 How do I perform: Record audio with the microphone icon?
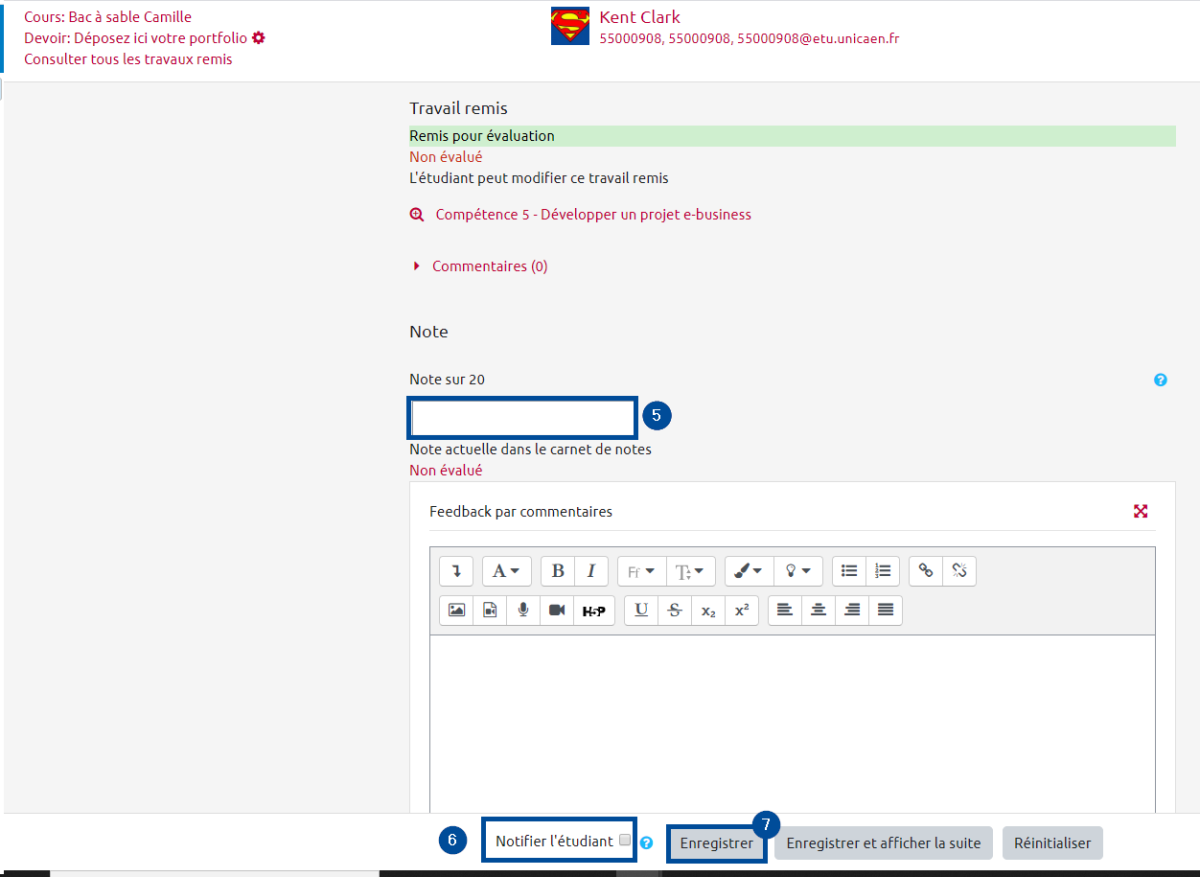pos(522,610)
